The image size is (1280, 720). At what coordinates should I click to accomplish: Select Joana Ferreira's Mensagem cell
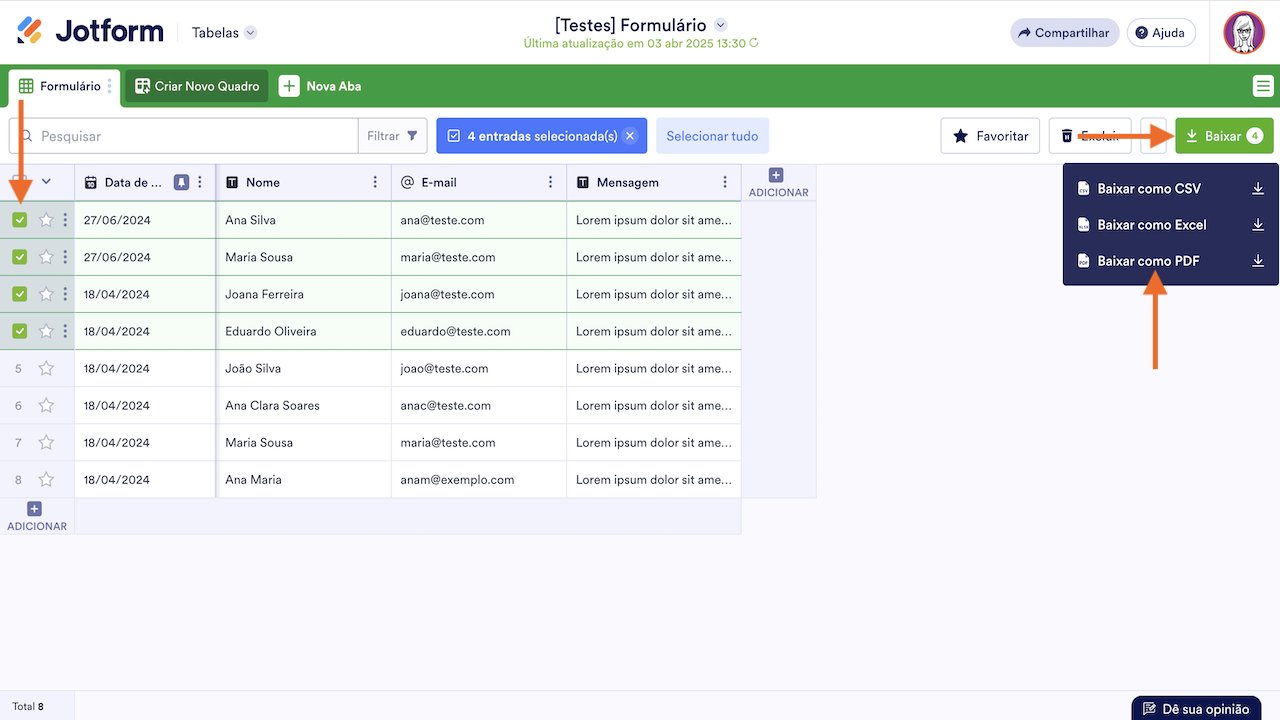[654, 294]
